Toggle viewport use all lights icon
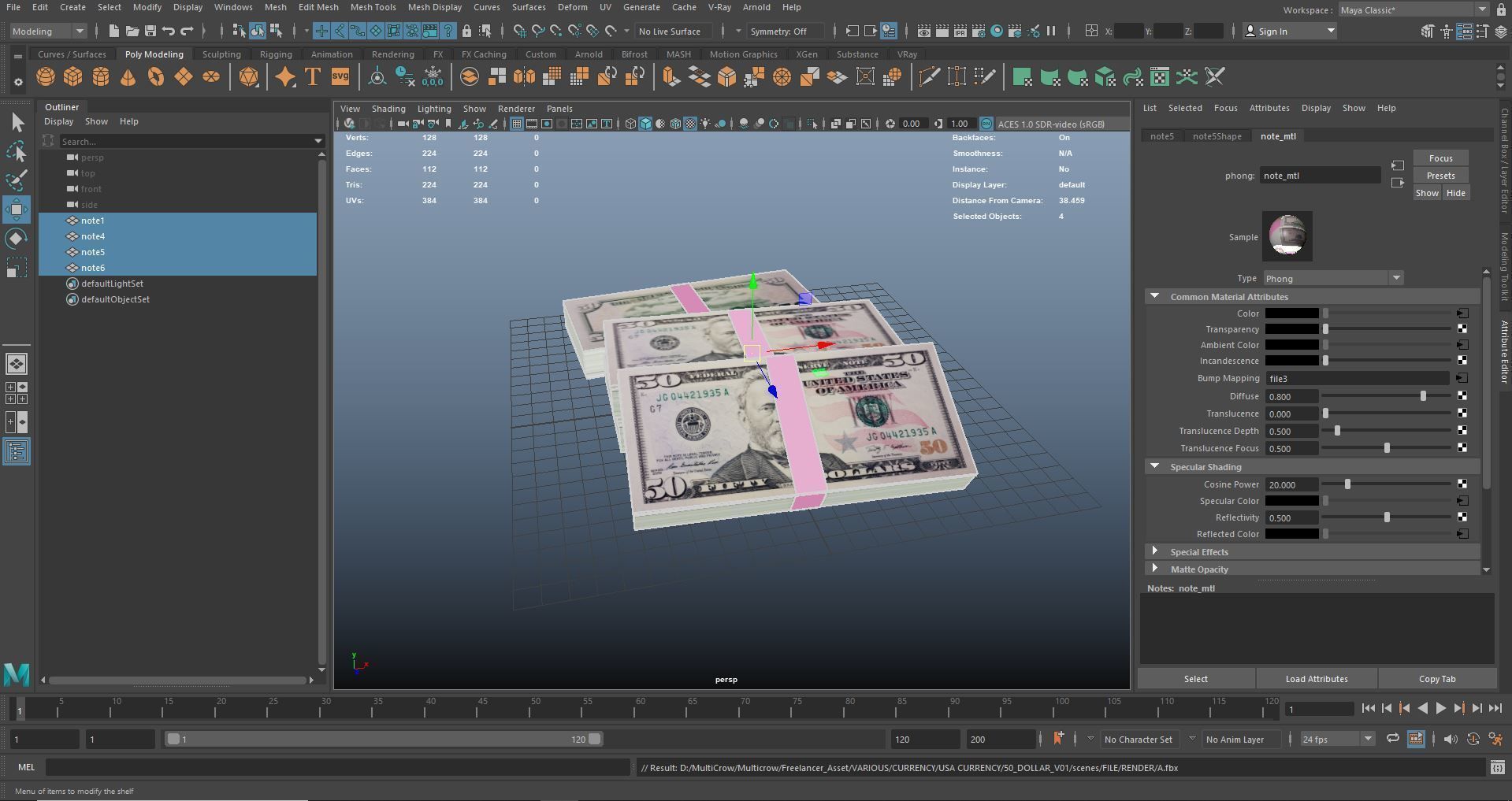 click(705, 124)
